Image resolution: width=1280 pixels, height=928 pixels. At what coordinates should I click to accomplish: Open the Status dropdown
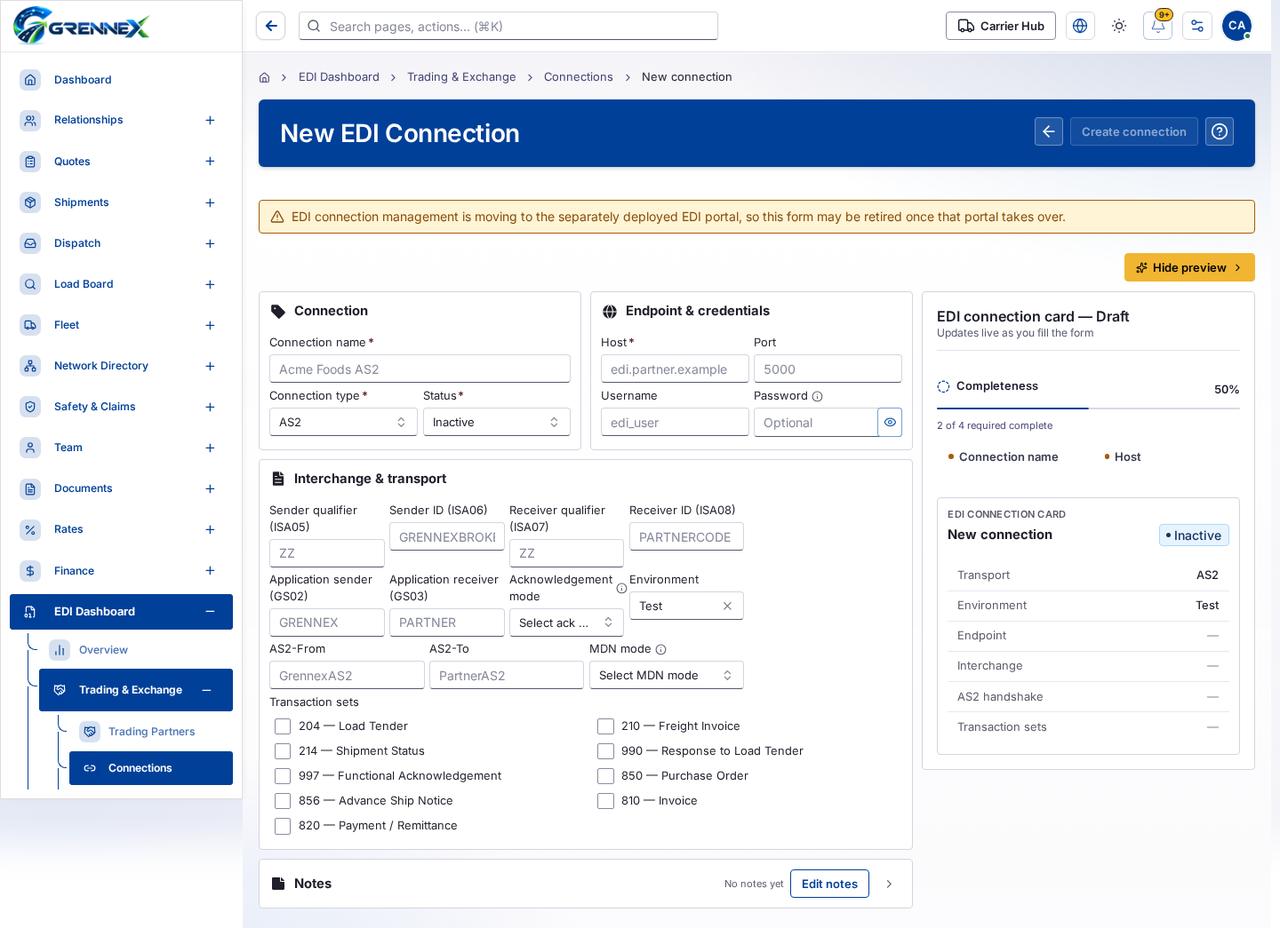(x=497, y=422)
